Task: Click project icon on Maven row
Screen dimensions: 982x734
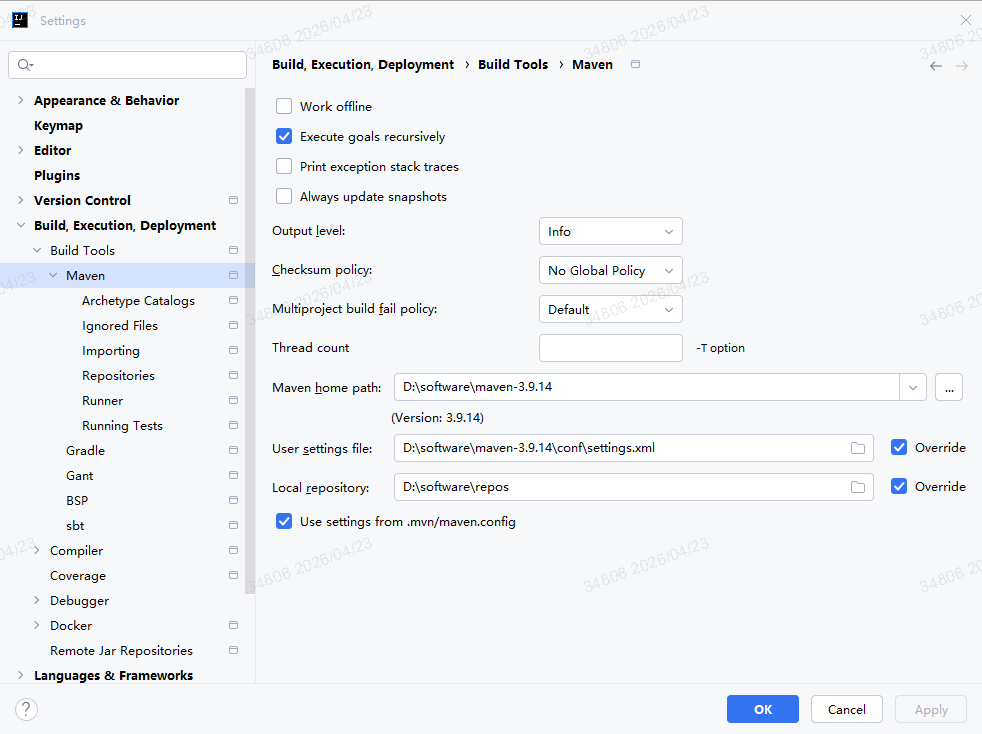Action: [234, 276]
